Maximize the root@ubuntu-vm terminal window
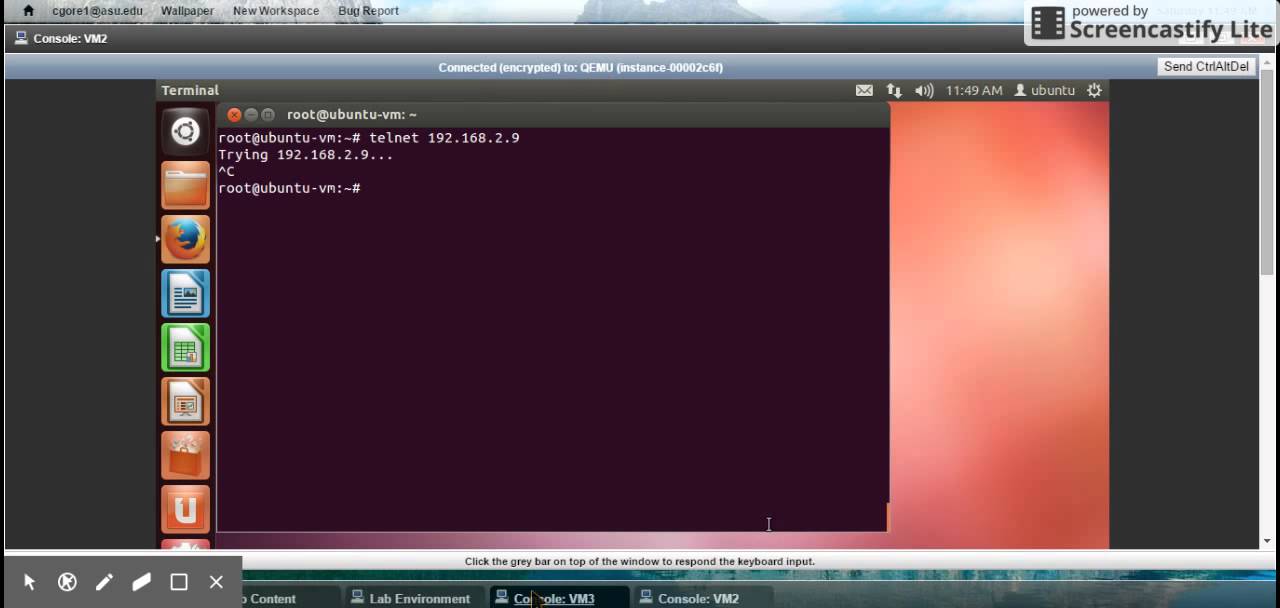The image size is (1280, 608). click(268, 115)
